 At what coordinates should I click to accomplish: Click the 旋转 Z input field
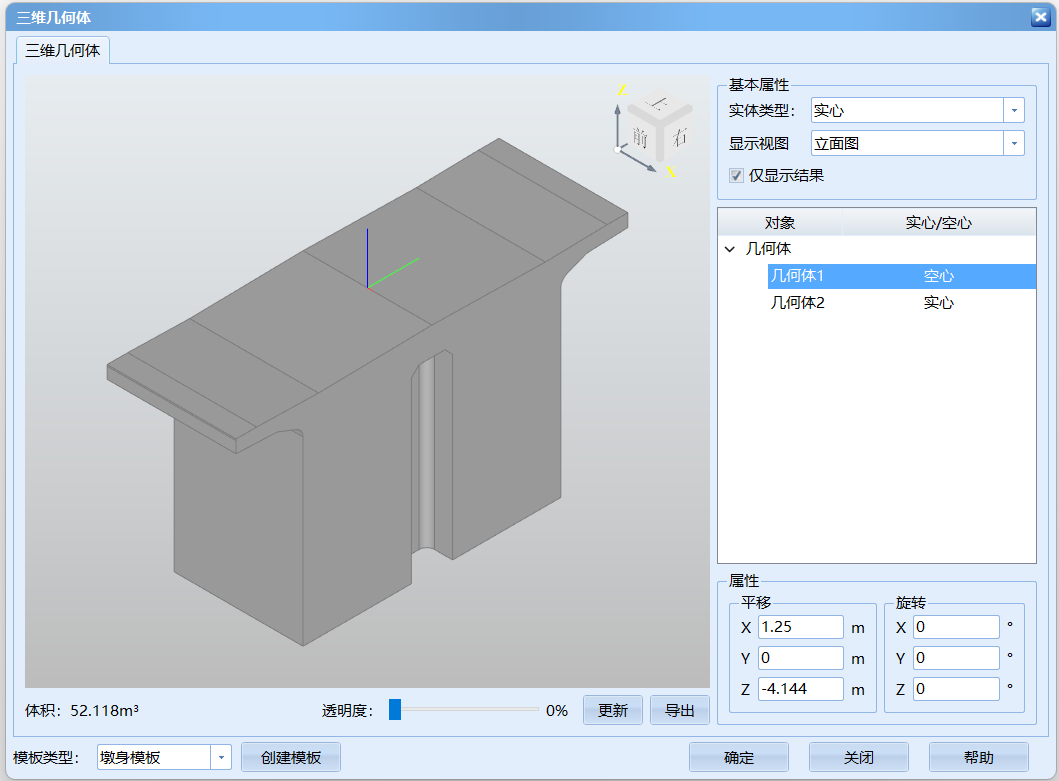click(x=955, y=688)
